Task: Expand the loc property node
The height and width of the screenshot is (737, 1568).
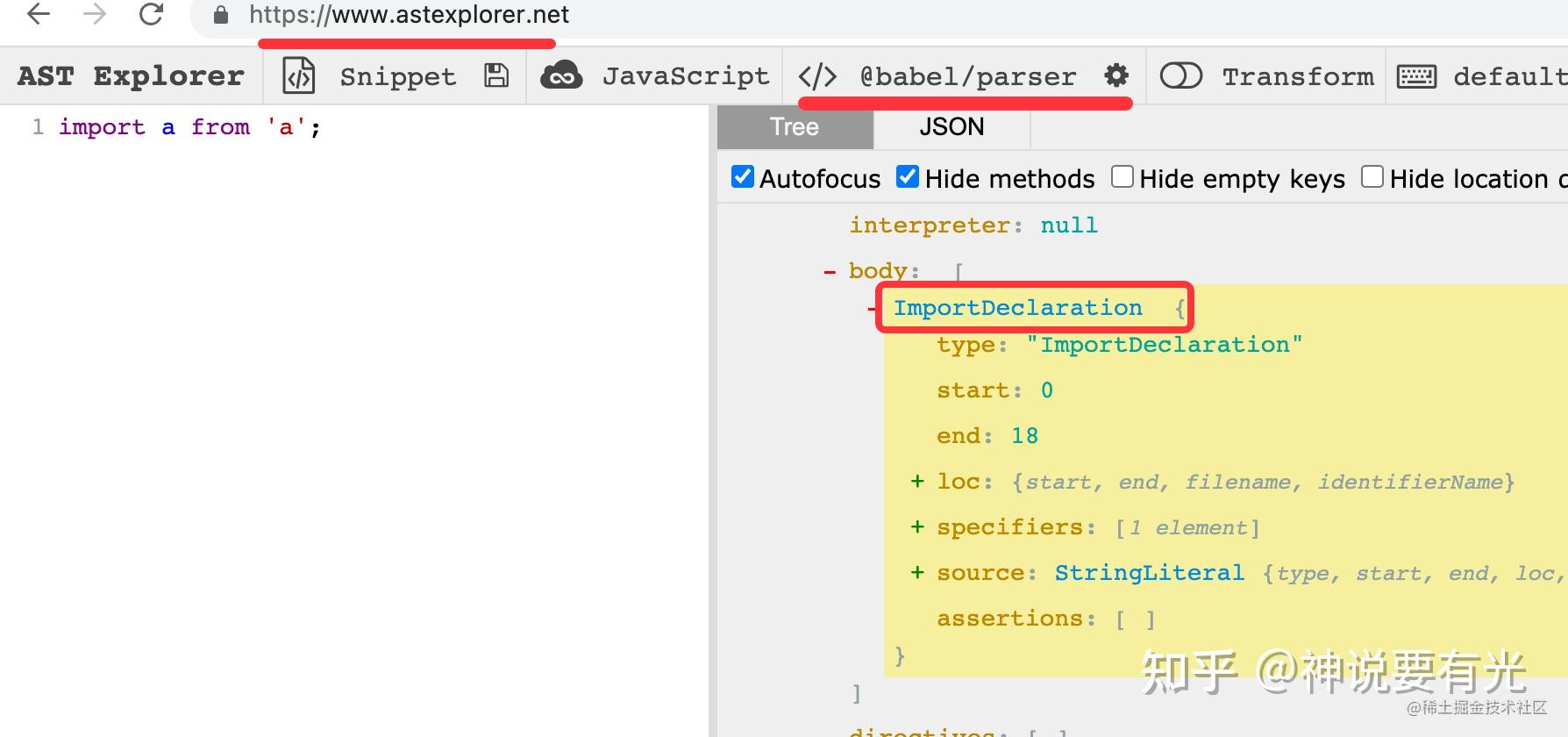Action: 917,481
